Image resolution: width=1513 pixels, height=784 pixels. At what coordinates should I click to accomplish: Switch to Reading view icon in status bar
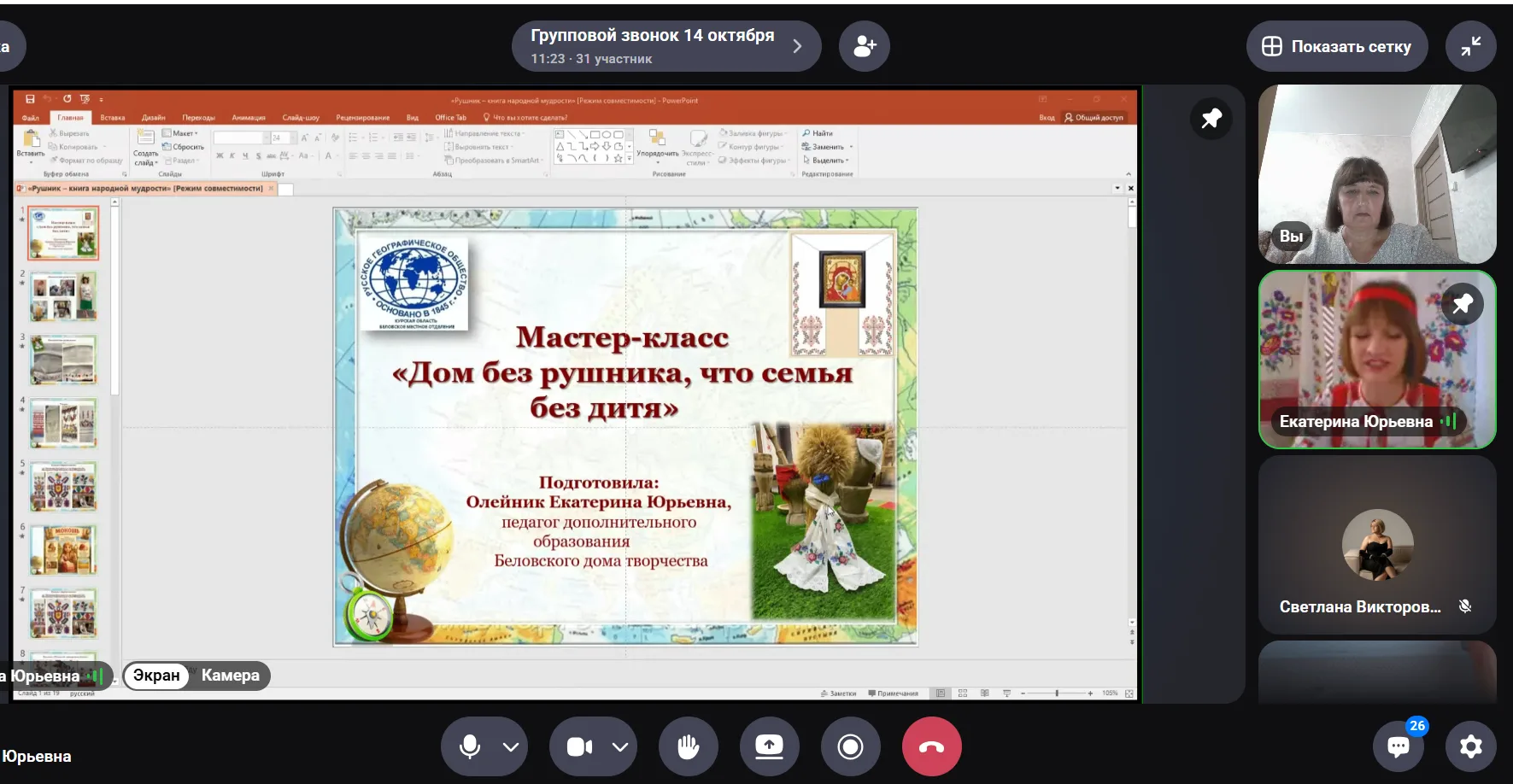(x=985, y=693)
